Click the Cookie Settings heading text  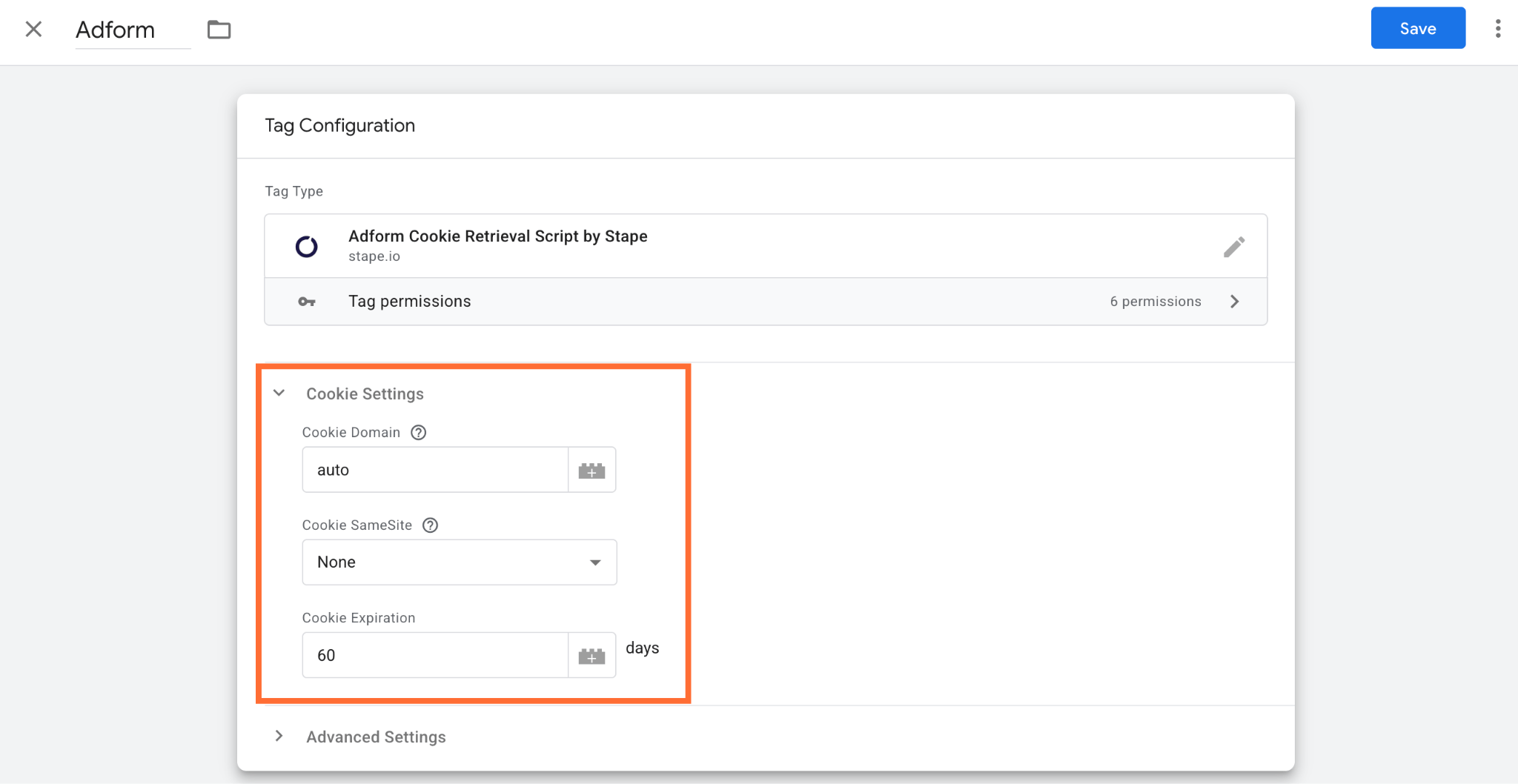(x=365, y=394)
